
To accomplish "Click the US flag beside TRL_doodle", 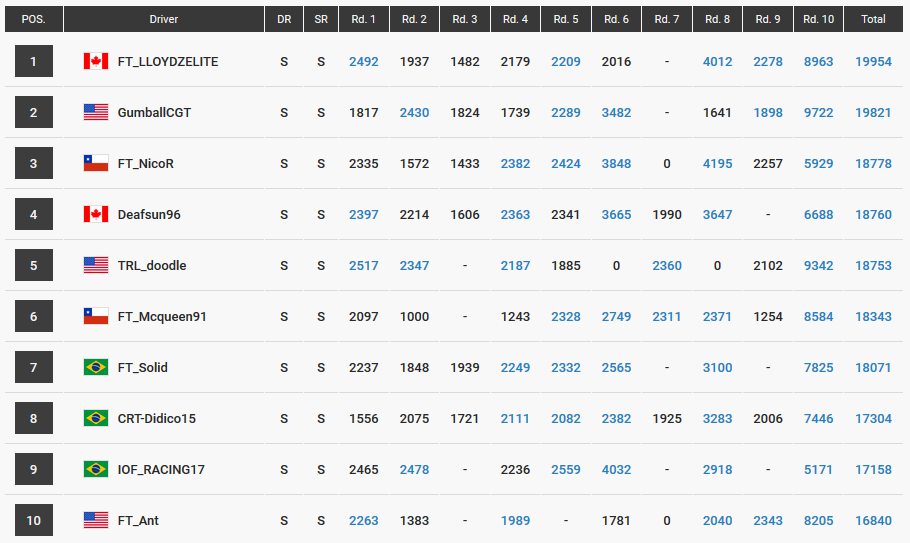I will [96, 265].
